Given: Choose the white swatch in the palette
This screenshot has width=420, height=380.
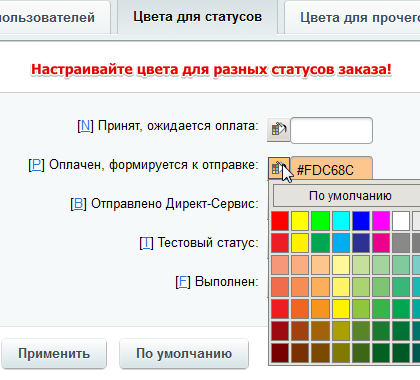Looking at the screenshot, I should pyautogui.click(x=401, y=221).
